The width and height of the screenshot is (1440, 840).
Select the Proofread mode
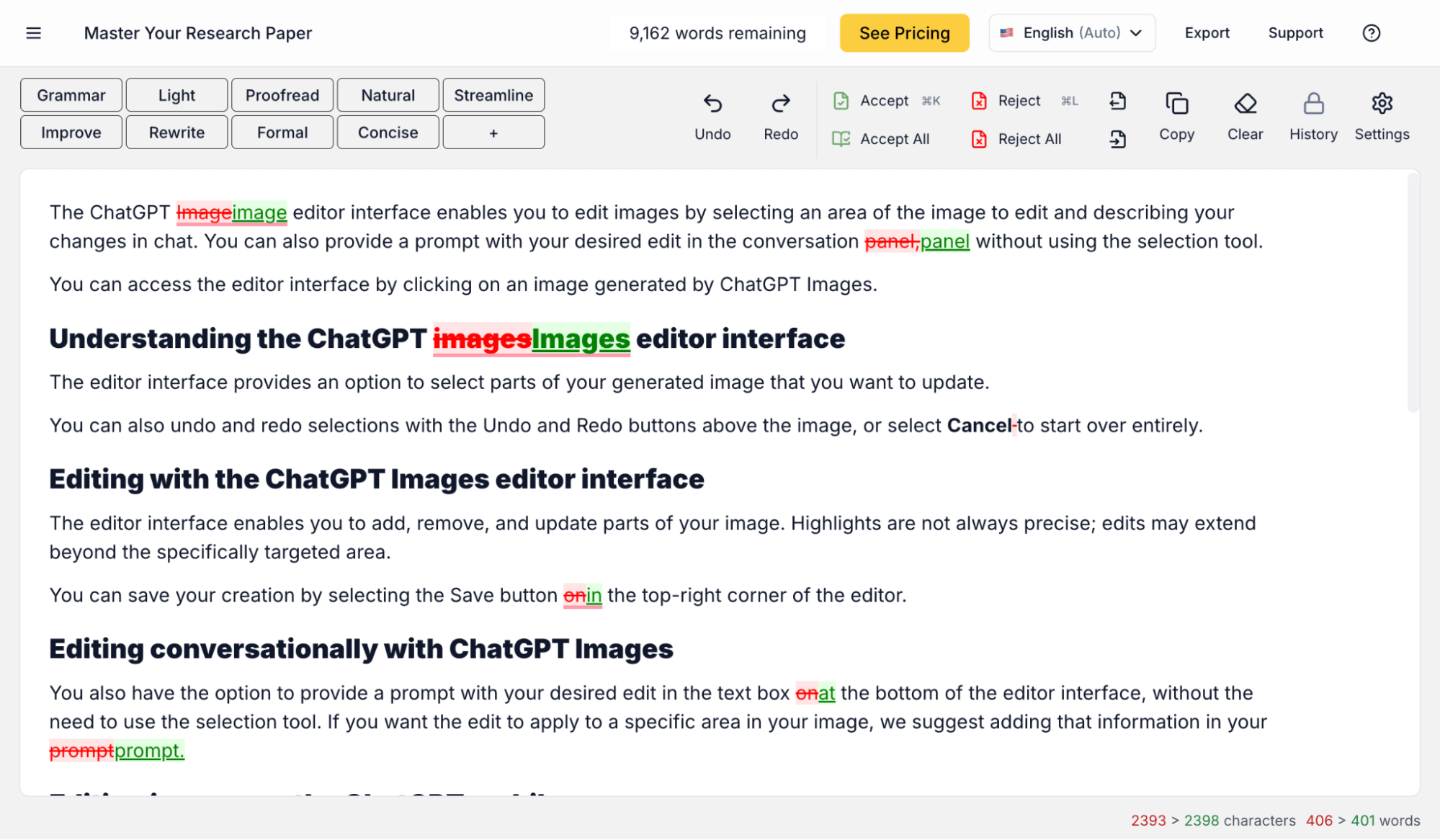(x=282, y=95)
